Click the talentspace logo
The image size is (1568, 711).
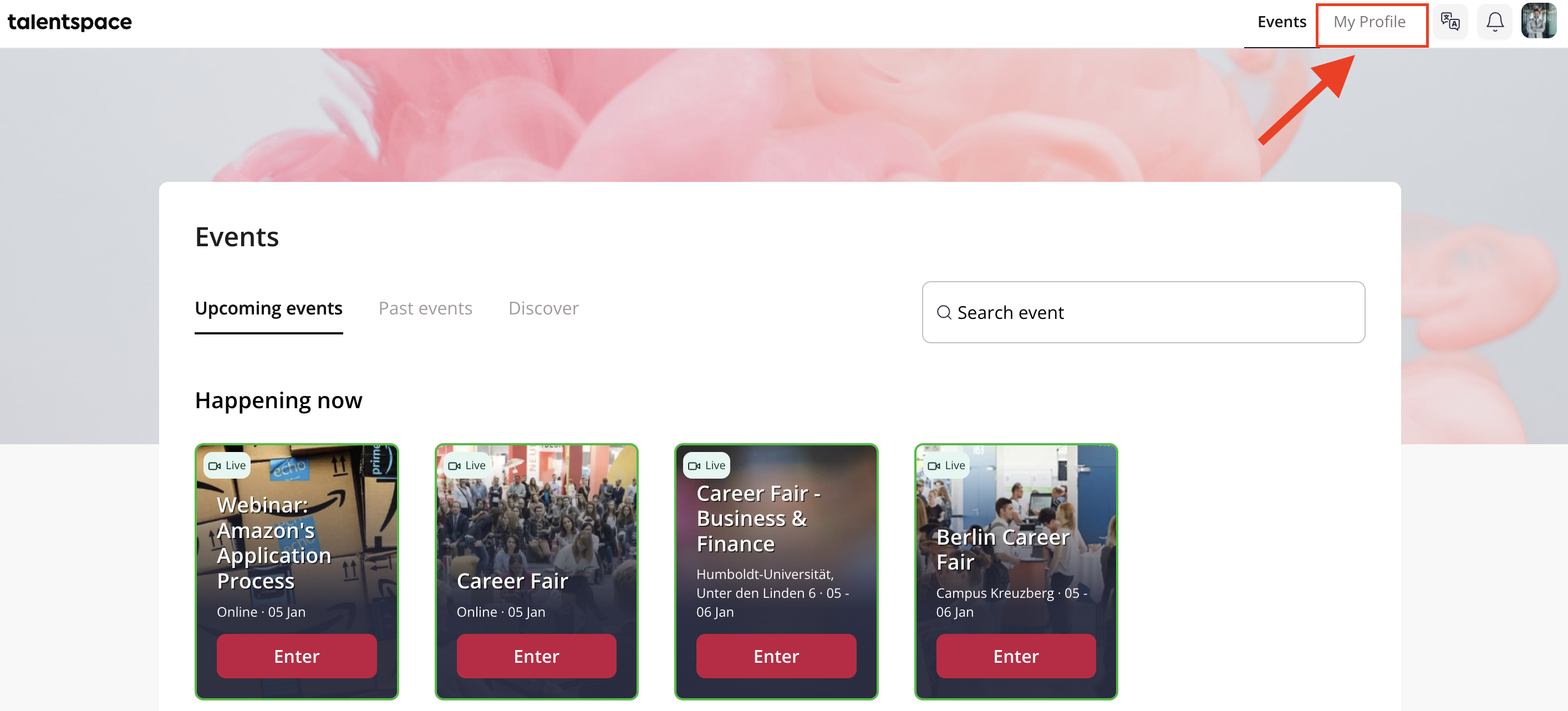pyautogui.click(x=69, y=22)
